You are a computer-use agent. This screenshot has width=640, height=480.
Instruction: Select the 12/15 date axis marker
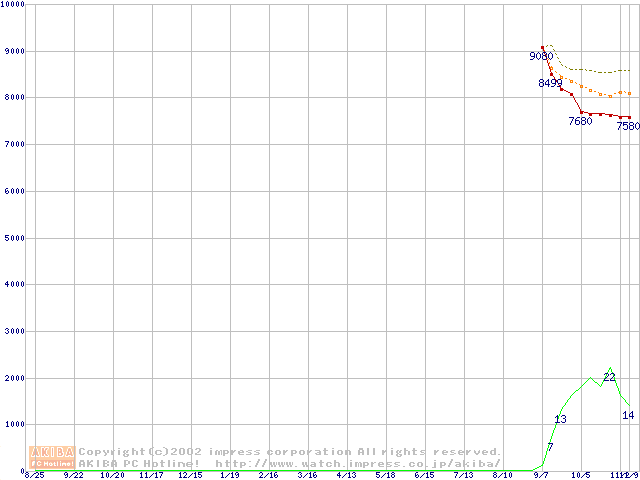click(190, 476)
